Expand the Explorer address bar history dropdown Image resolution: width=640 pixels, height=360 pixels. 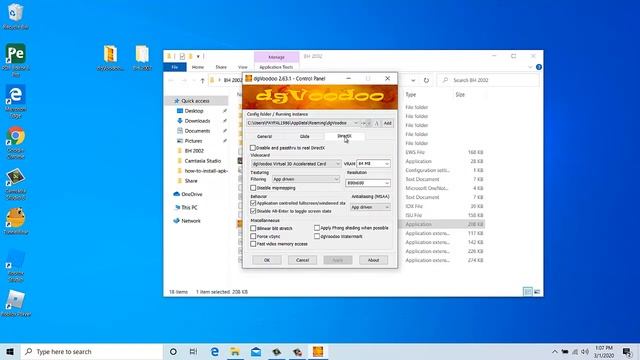coord(413,80)
